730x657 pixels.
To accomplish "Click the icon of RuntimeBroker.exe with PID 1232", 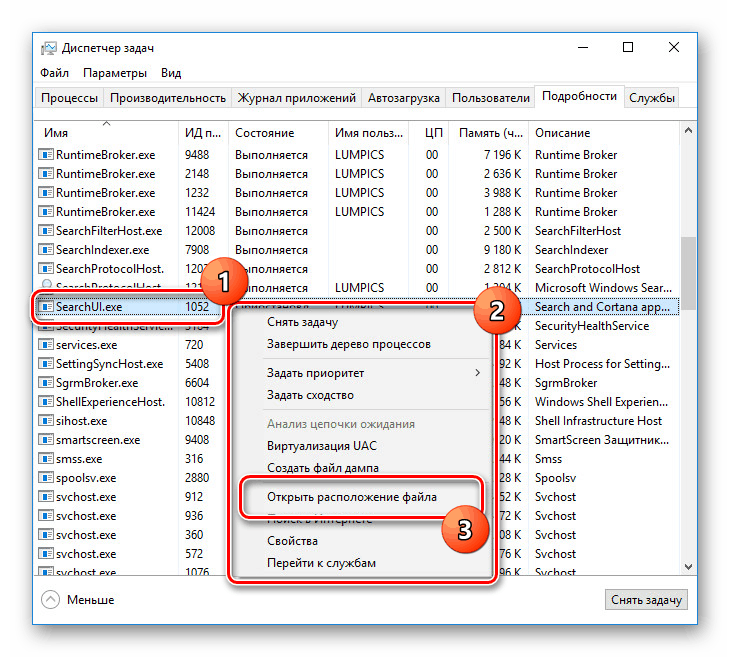I will (x=46, y=193).
